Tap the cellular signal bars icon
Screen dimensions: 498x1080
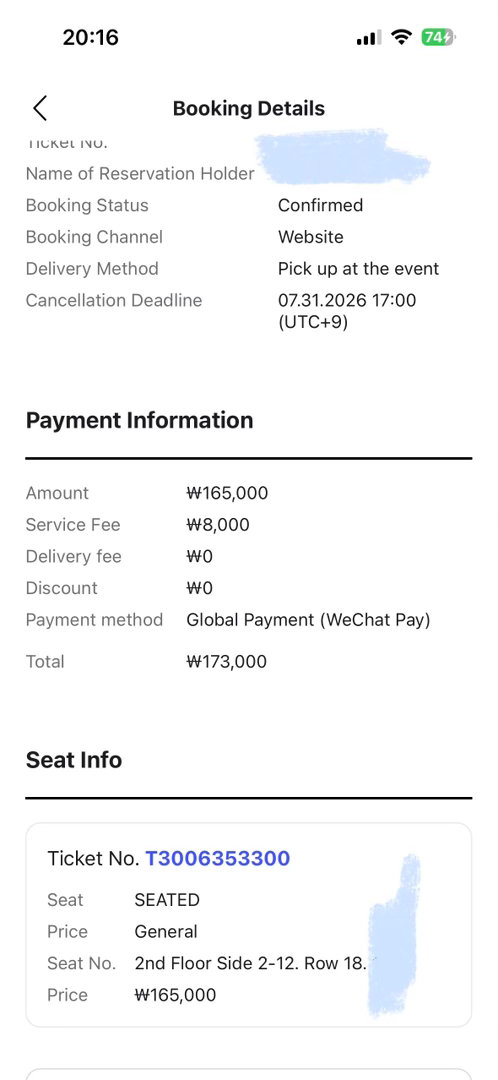369,38
